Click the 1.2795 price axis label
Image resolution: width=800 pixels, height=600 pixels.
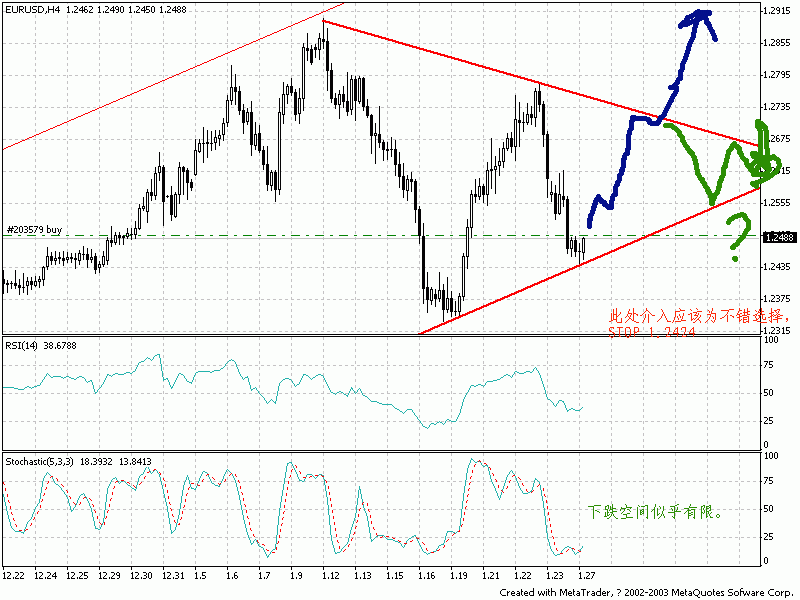pyautogui.click(x=777, y=75)
